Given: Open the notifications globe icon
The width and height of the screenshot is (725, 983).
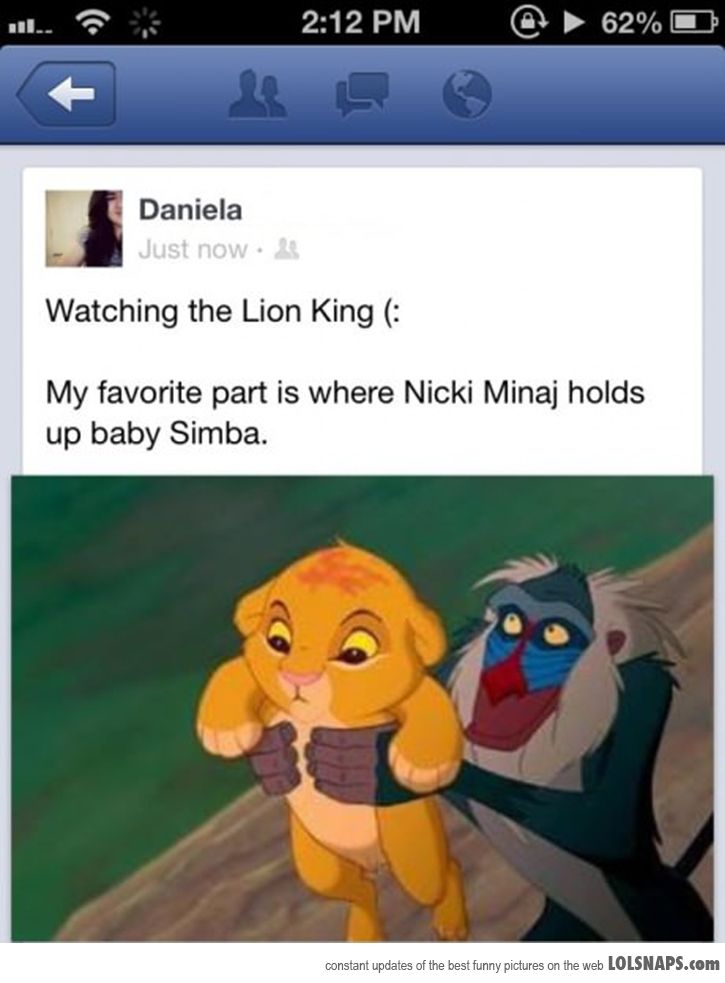Looking at the screenshot, I should coord(467,94).
